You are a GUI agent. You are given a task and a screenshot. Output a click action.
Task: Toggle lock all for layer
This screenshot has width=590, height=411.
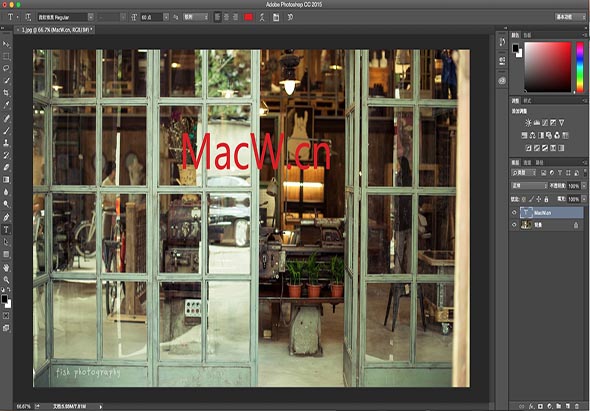tap(546, 199)
